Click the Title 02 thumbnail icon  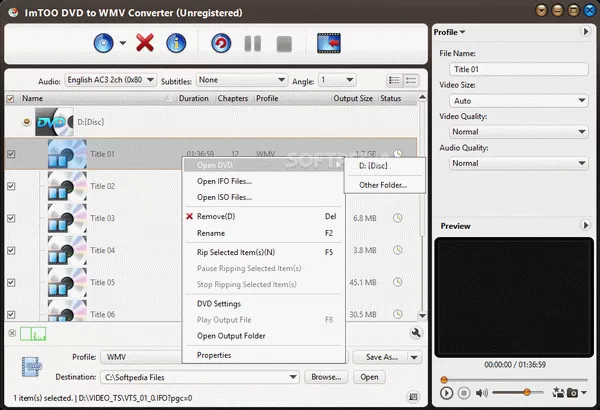point(67,186)
